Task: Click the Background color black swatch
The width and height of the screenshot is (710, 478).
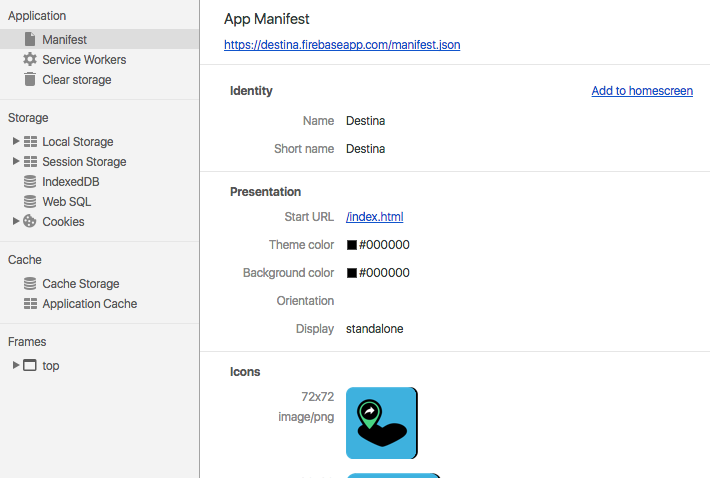Action: click(352, 273)
